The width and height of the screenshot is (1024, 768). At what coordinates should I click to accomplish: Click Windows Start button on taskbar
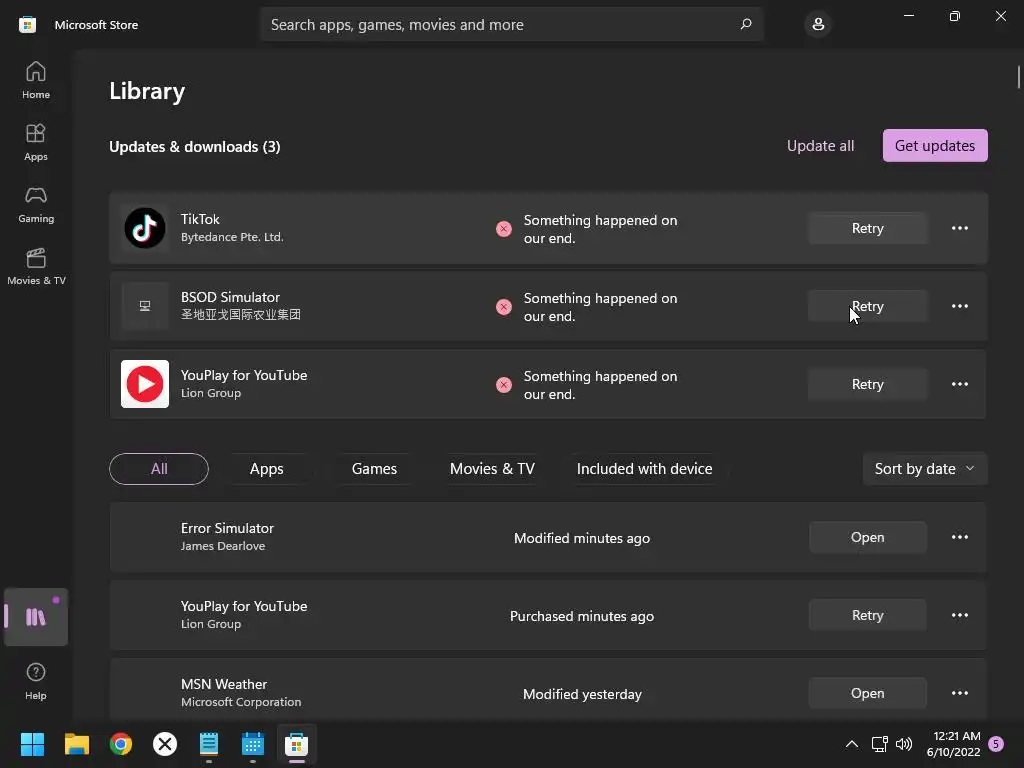coord(32,744)
